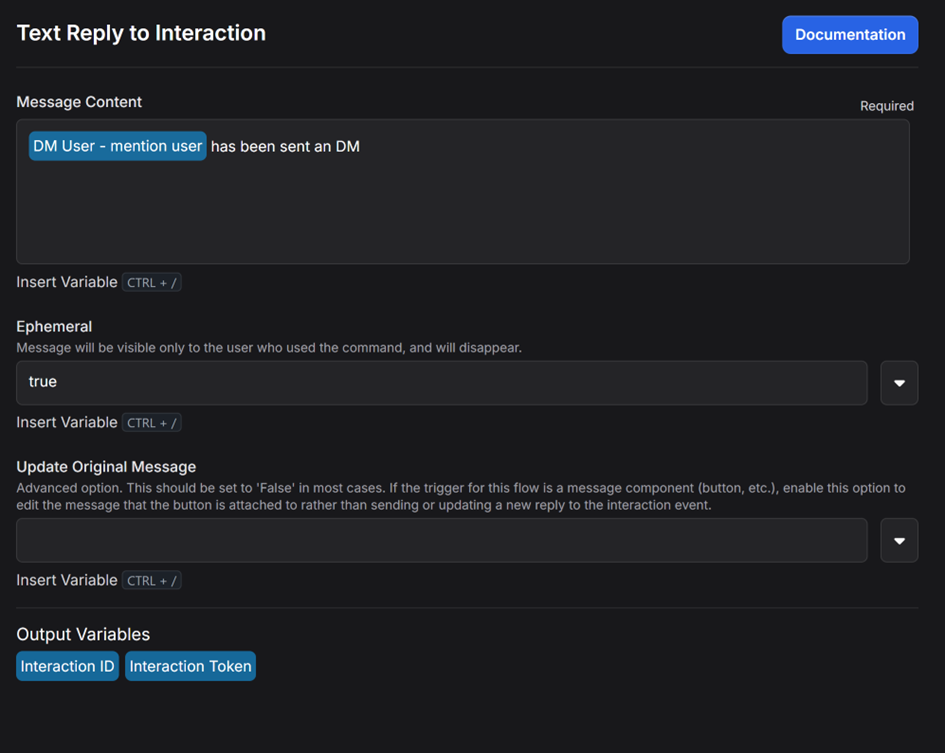Image resolution: width=945 pixels, height=753 pixels.
Task: Click the Message Content text area
Action: pyautogui.click(x=462, y=191)
